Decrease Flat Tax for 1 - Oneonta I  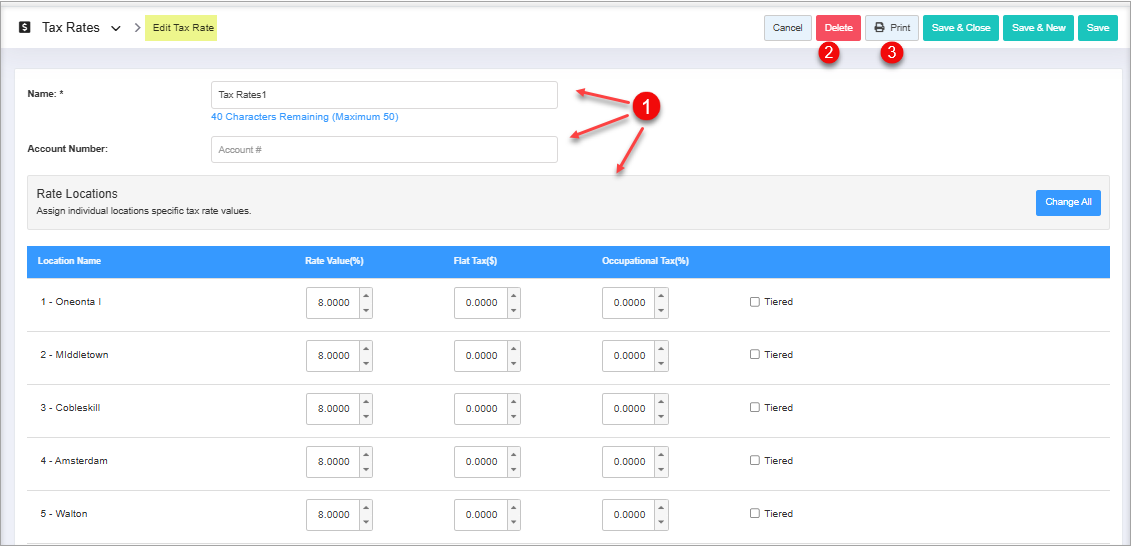514,310
